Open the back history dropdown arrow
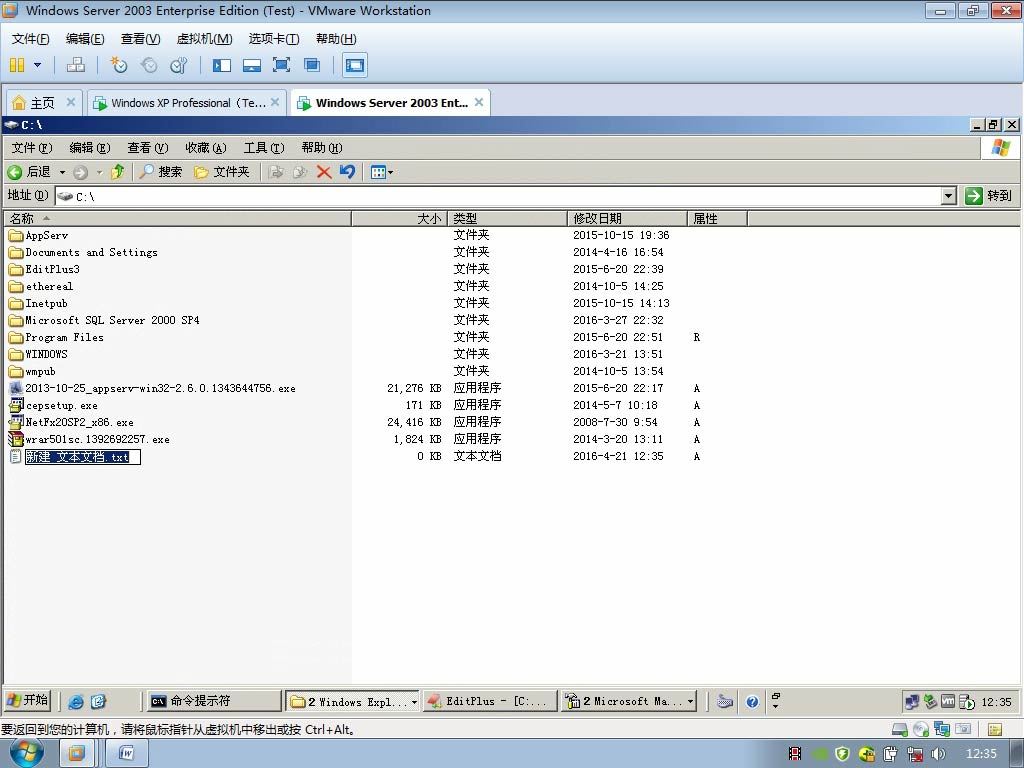 tap(63, 172)
